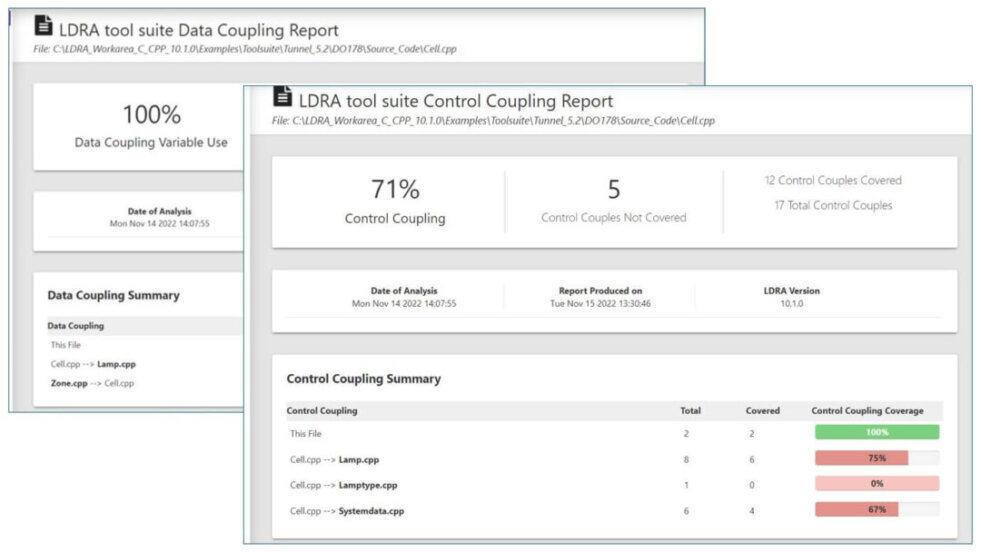The width and height of the screenshot is (981, 552).
Task: Click the Covered column header
Action: (763, 411)
